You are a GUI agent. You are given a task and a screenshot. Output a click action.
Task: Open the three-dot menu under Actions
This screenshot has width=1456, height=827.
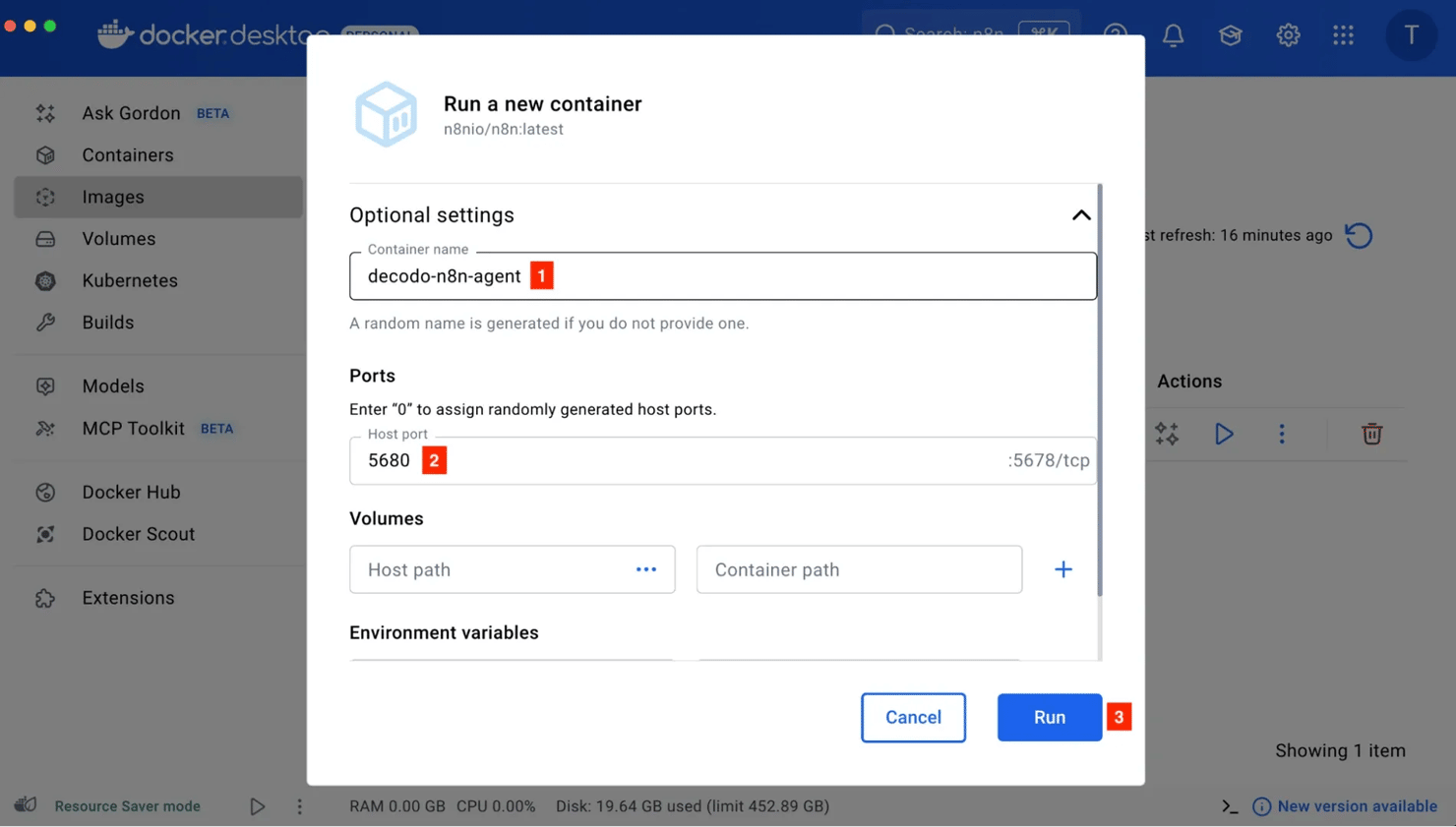(1281, 434)
